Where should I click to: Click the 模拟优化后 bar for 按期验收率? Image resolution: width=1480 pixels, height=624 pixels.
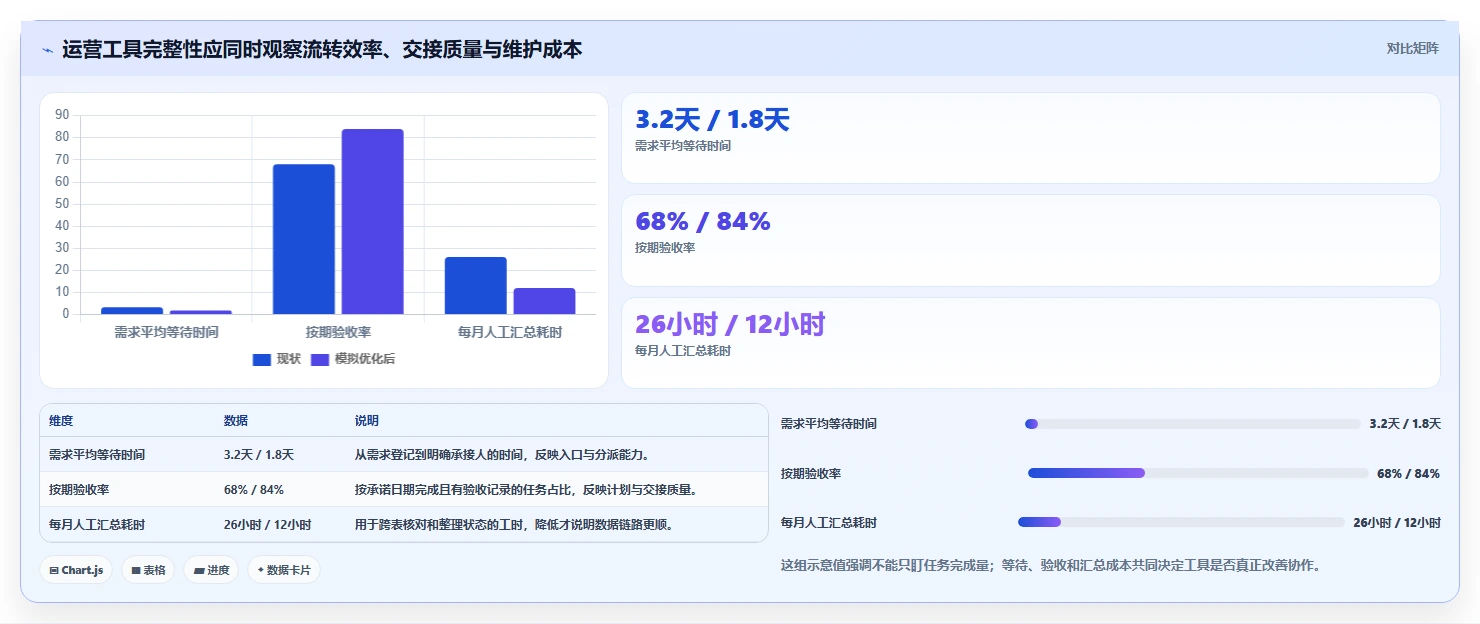(372, 221)
